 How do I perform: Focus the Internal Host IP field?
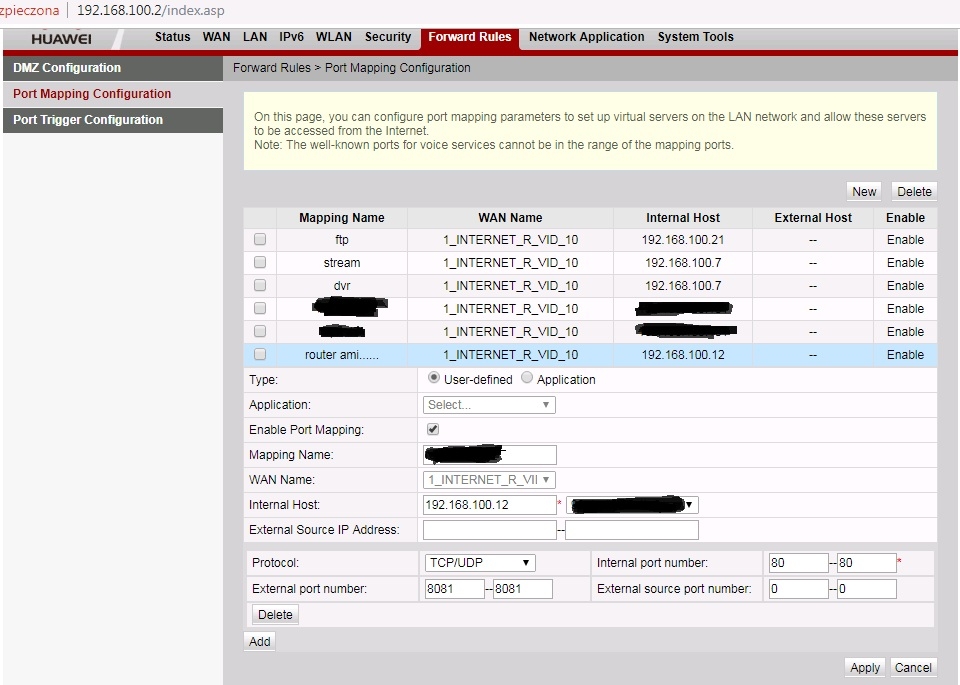click(490, 505)
